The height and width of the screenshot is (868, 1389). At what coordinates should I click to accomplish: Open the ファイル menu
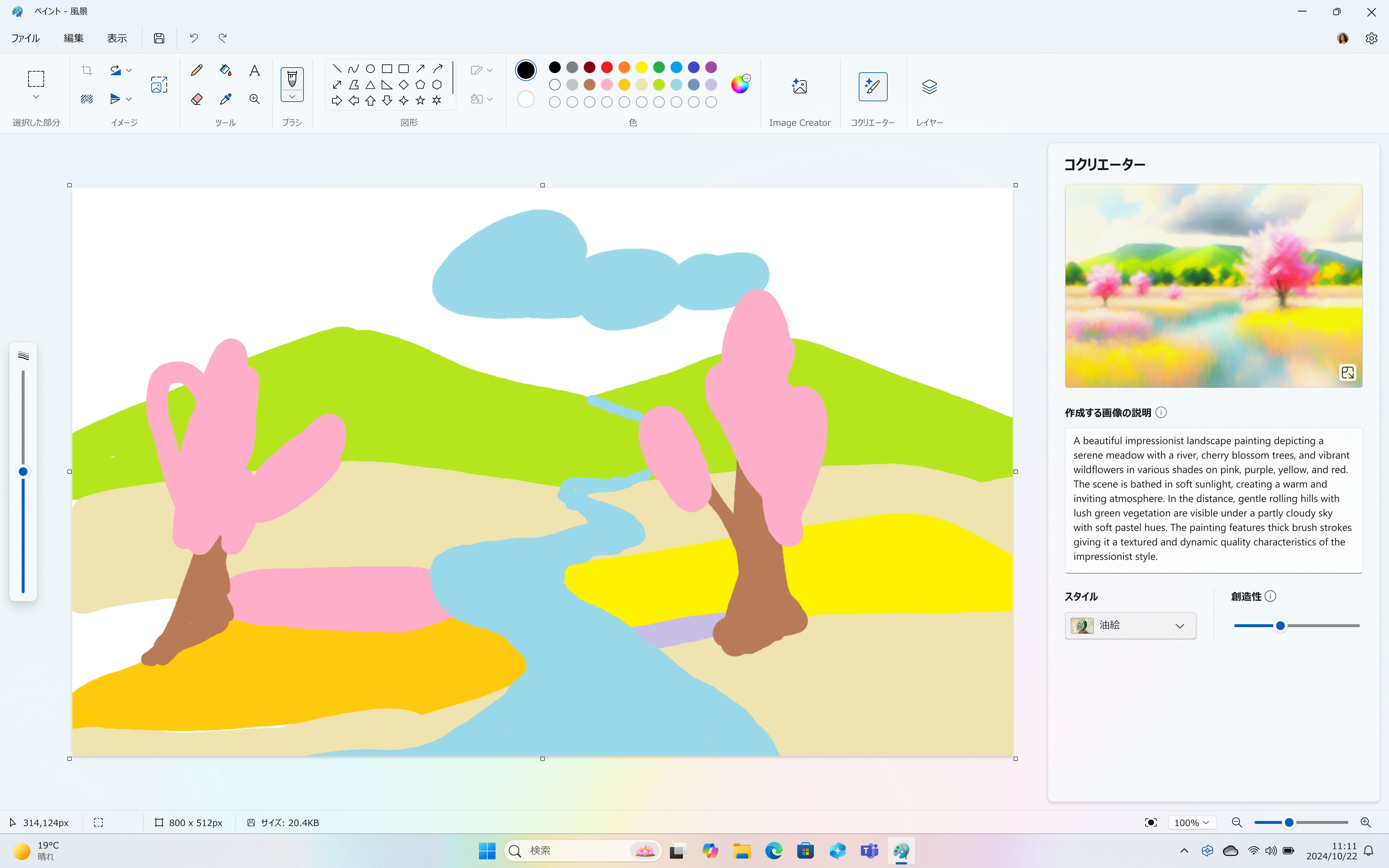coord(25,38)
